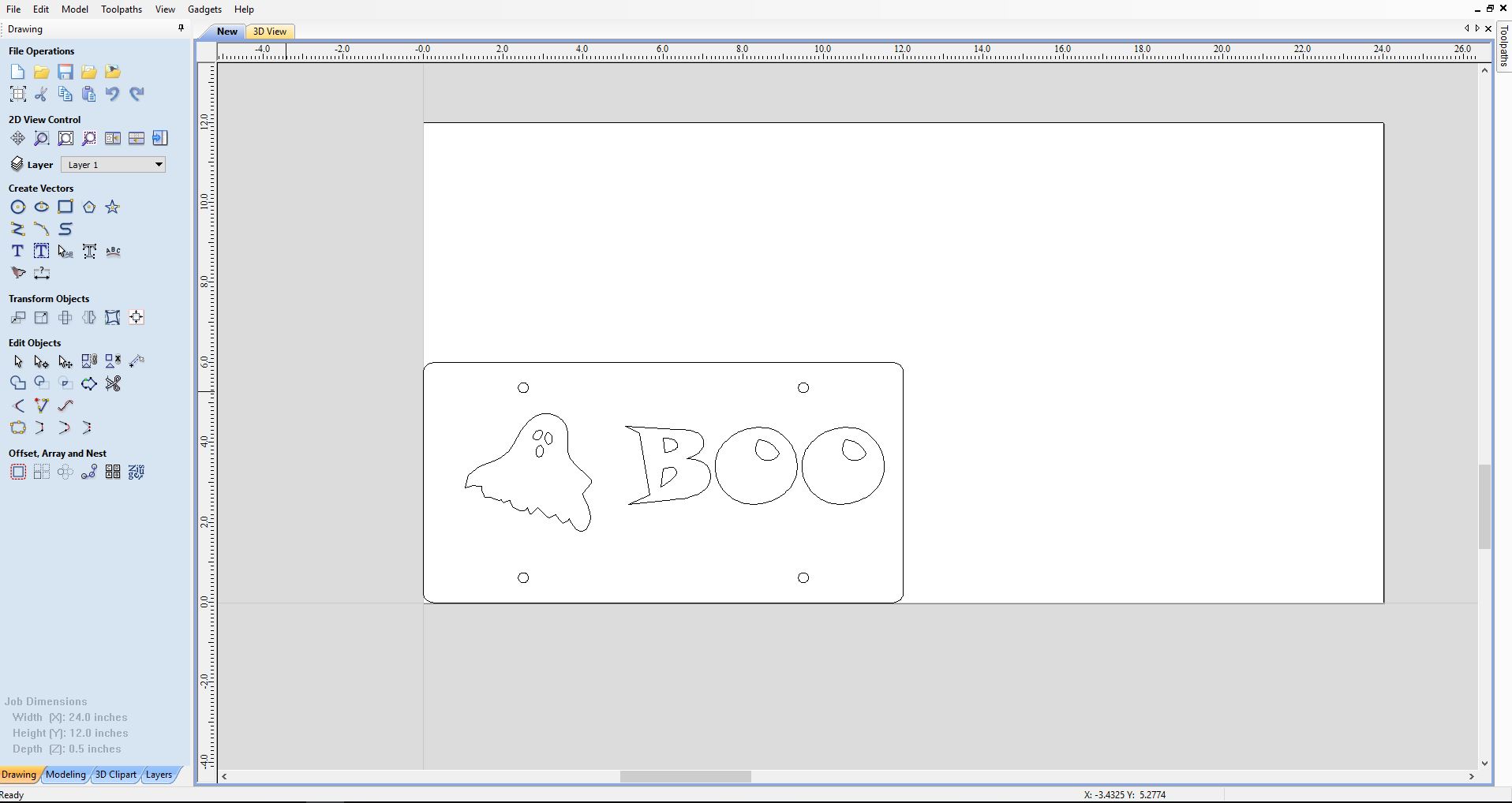Open Job Setup with the grid icon

tap(17, 94)
